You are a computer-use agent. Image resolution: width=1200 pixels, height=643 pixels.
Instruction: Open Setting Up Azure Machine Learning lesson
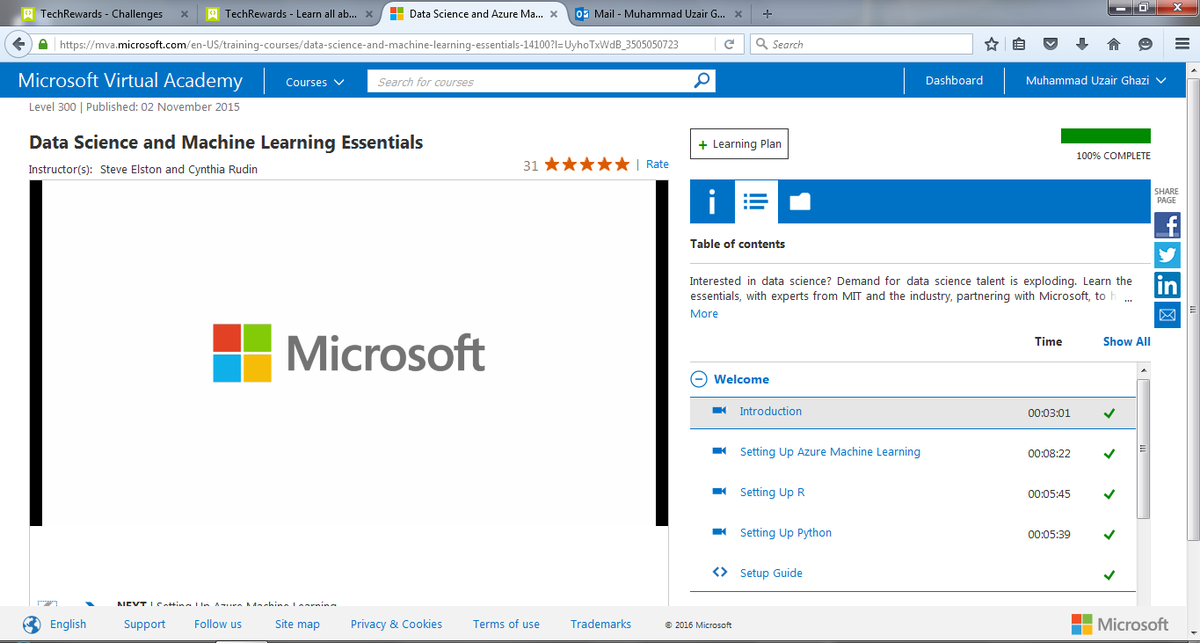[x=830, y=452]
